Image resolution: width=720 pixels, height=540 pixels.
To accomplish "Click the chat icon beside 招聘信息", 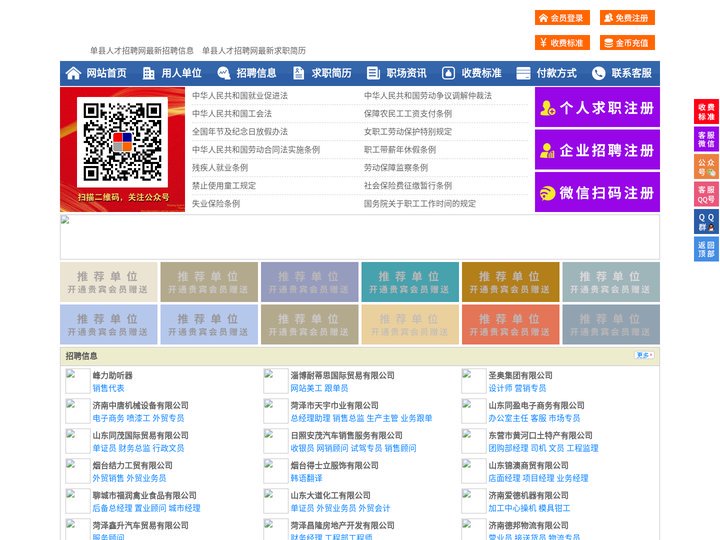I will (224, 73).
